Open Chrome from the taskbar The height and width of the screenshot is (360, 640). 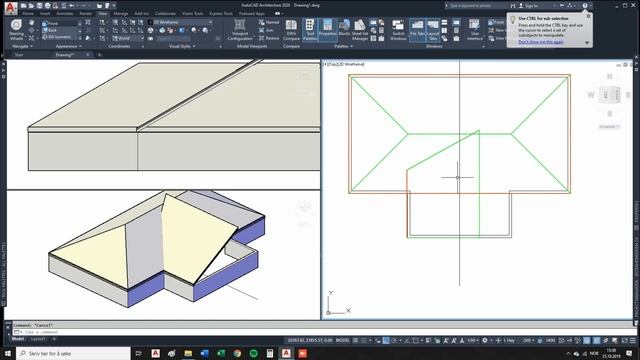pyautogui.click(x=237, y=353)
